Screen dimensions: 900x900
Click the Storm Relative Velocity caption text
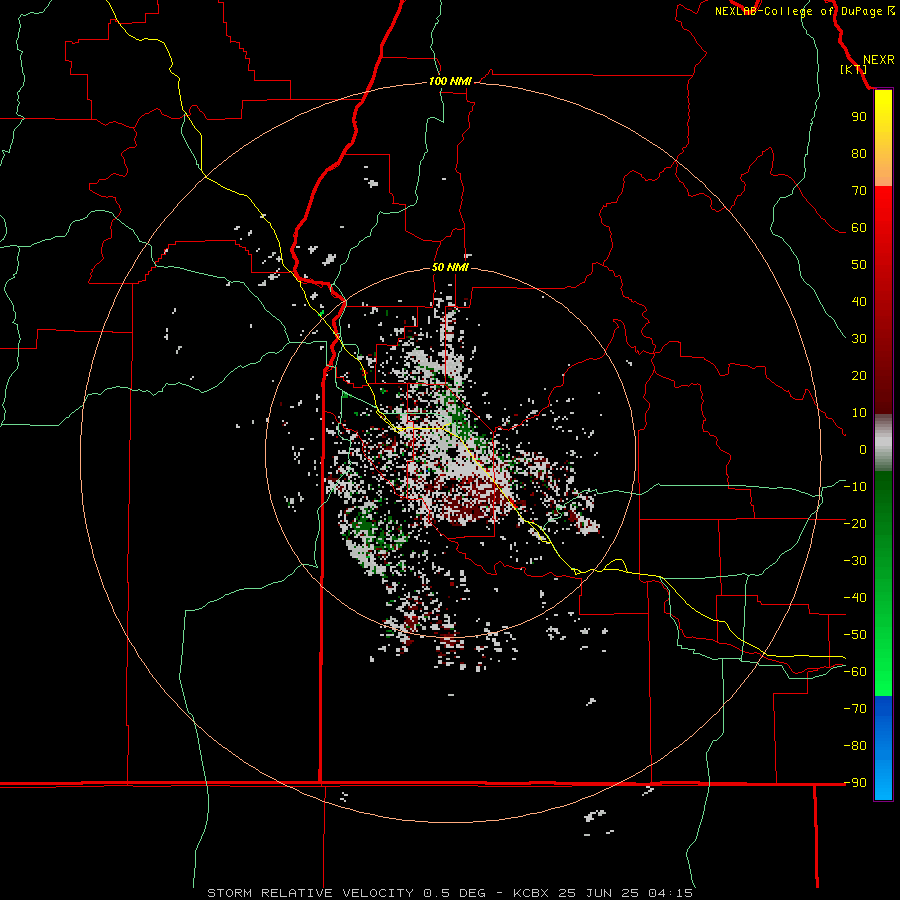coord(450,893)
